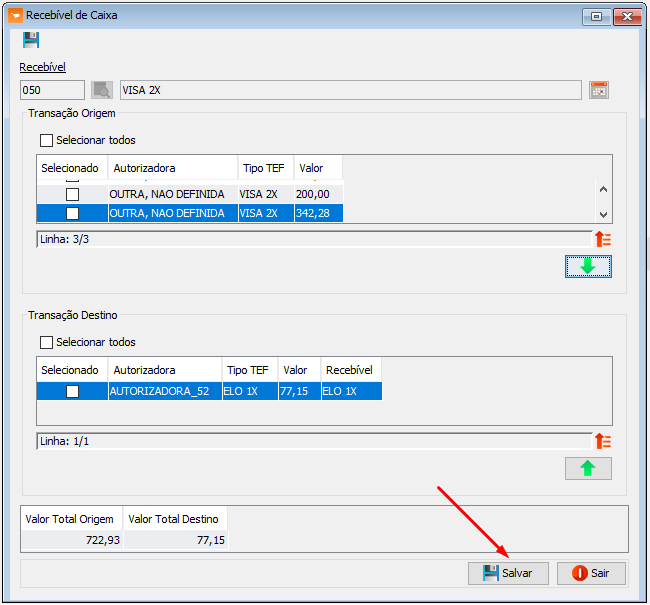Viewport: 650px width, 605px height.
Task: Enable Selecionar todos in Transação Origem
Action: click(x=47, y=141)
